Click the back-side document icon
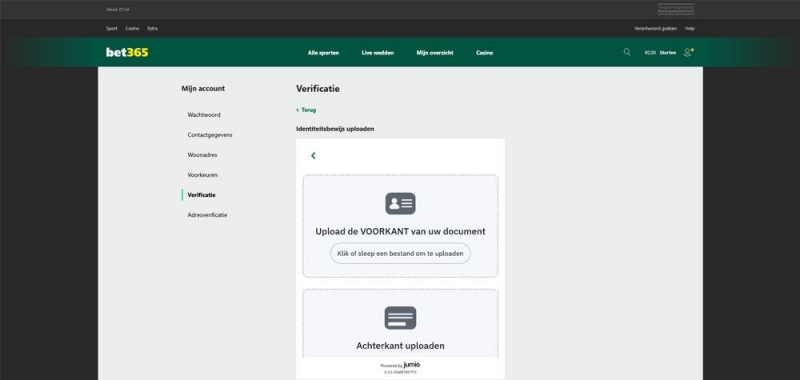This screenshot has height=380, width=800. pyautogui.click(x=400, y=318)
